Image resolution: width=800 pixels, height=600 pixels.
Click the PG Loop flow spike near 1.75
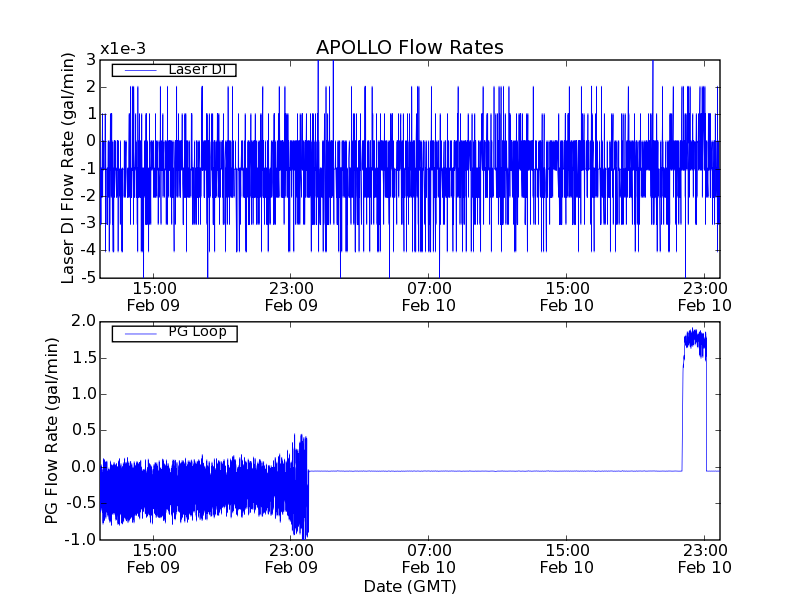(694, 342)
